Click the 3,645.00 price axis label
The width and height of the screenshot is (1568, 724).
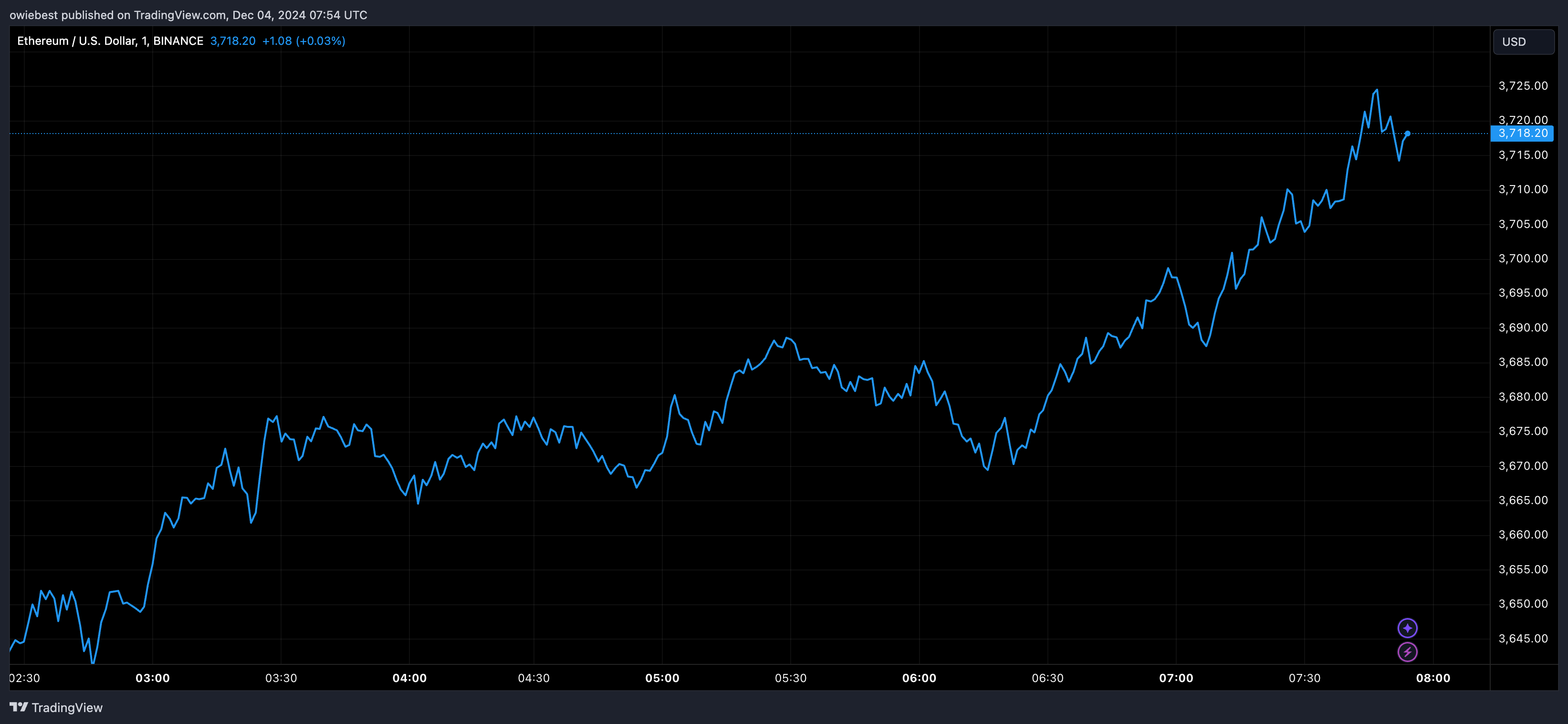click(1523, 638)
